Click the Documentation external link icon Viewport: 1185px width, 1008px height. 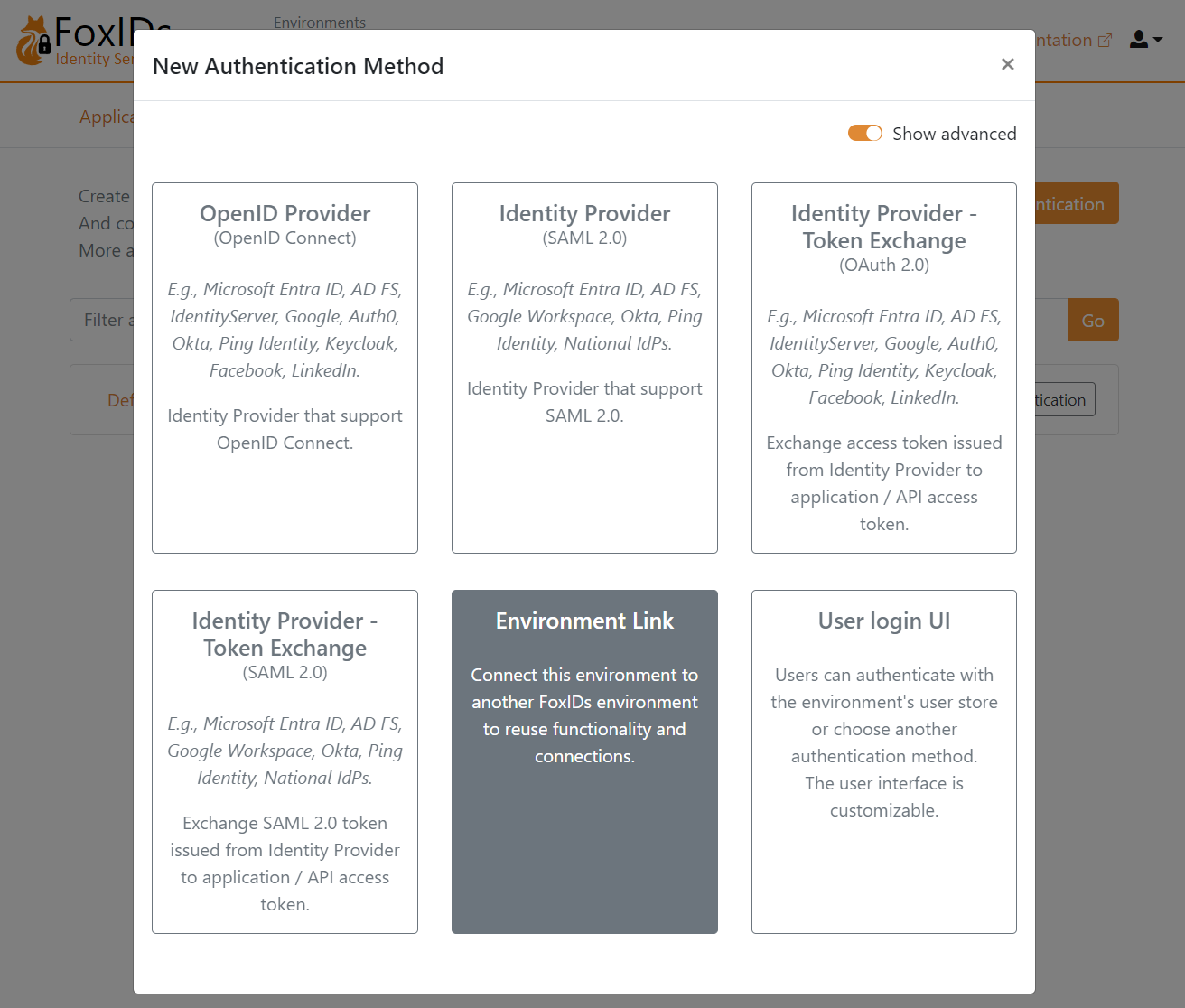coord(1106,39)
